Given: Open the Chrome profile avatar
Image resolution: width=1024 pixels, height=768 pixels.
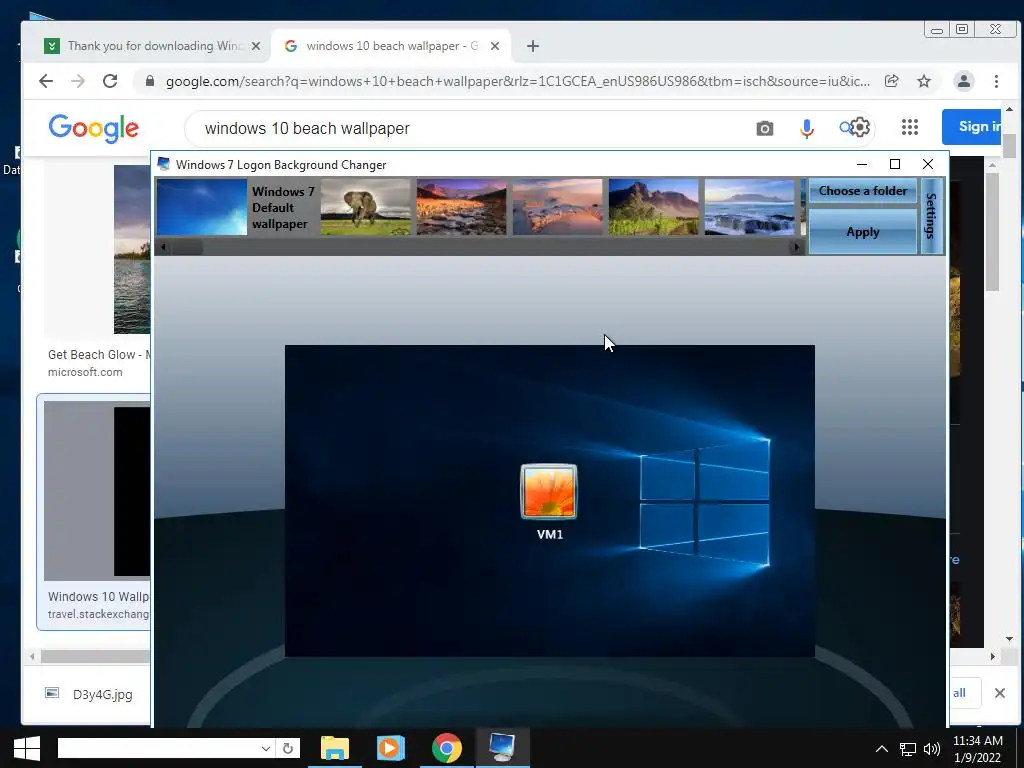Looking at the screenshot, I should (x=963, y=81).
